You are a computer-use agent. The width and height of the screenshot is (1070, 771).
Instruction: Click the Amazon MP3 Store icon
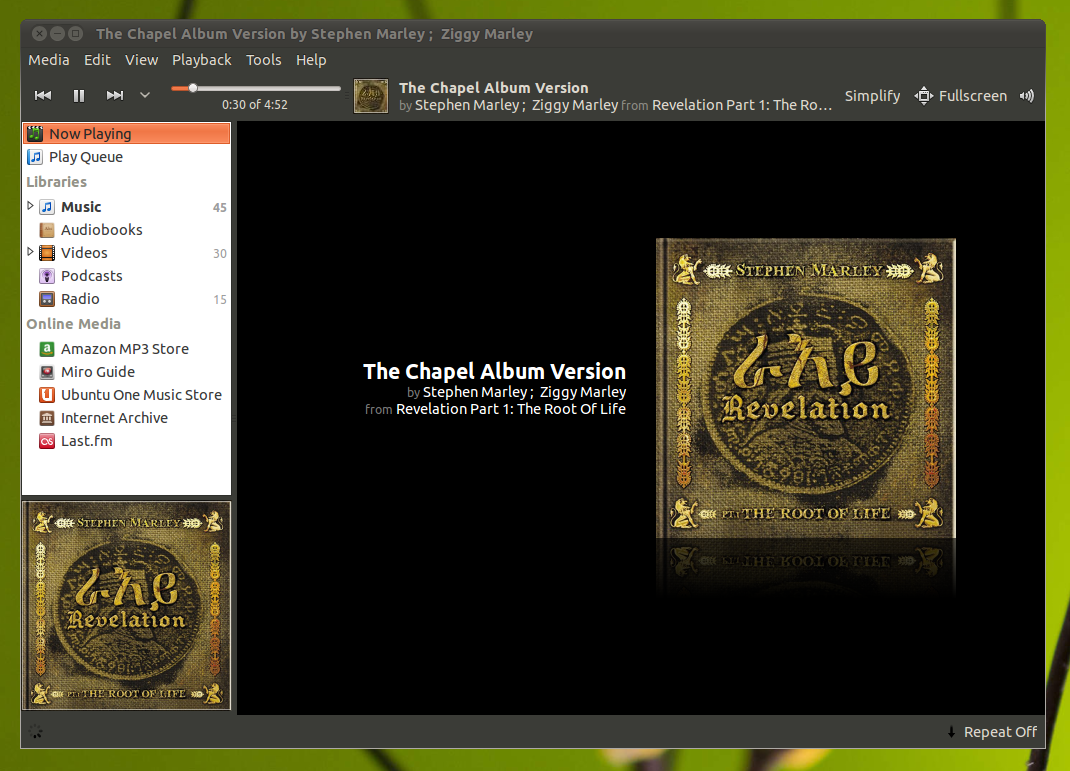pos(47,349)
